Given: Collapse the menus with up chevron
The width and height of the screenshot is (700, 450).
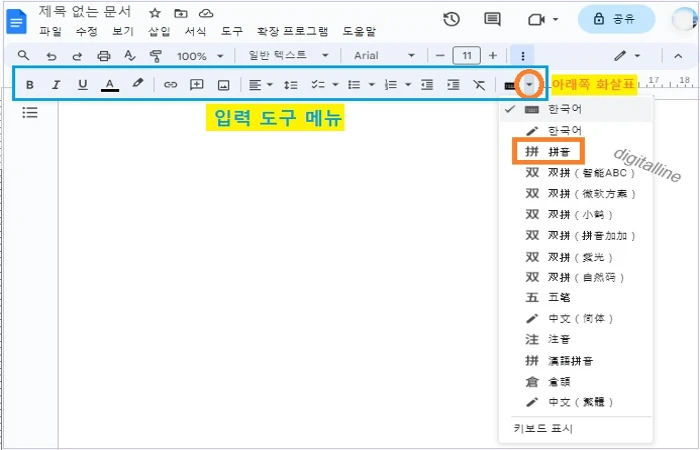Looking at the screenshot, I should tap(678, 56).
